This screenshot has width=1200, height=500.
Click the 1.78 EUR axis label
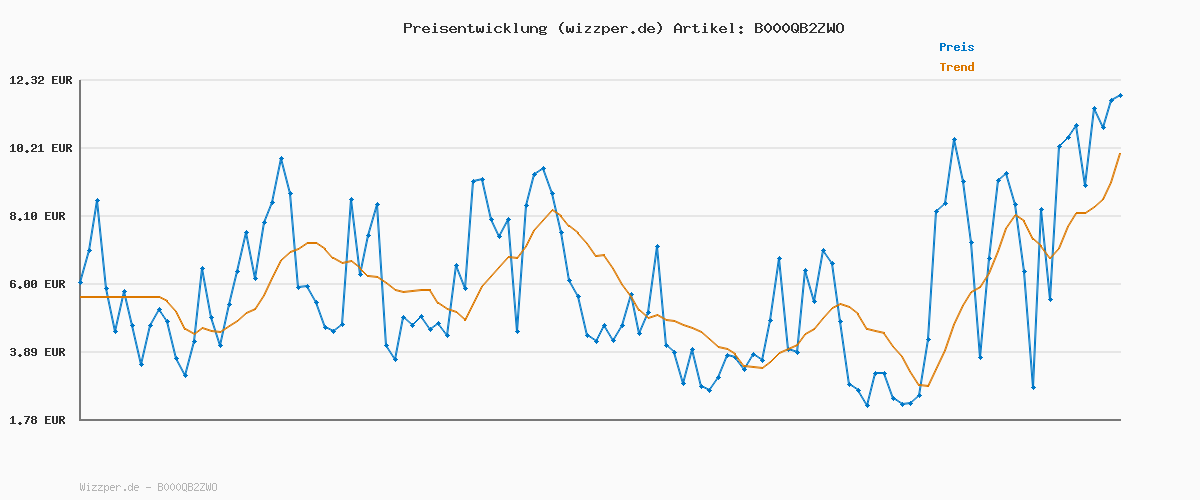pos(41,420)
